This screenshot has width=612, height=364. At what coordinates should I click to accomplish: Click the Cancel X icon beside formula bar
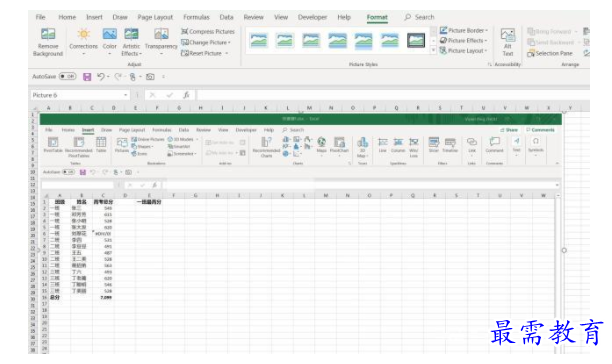click(x=153, y=95)
